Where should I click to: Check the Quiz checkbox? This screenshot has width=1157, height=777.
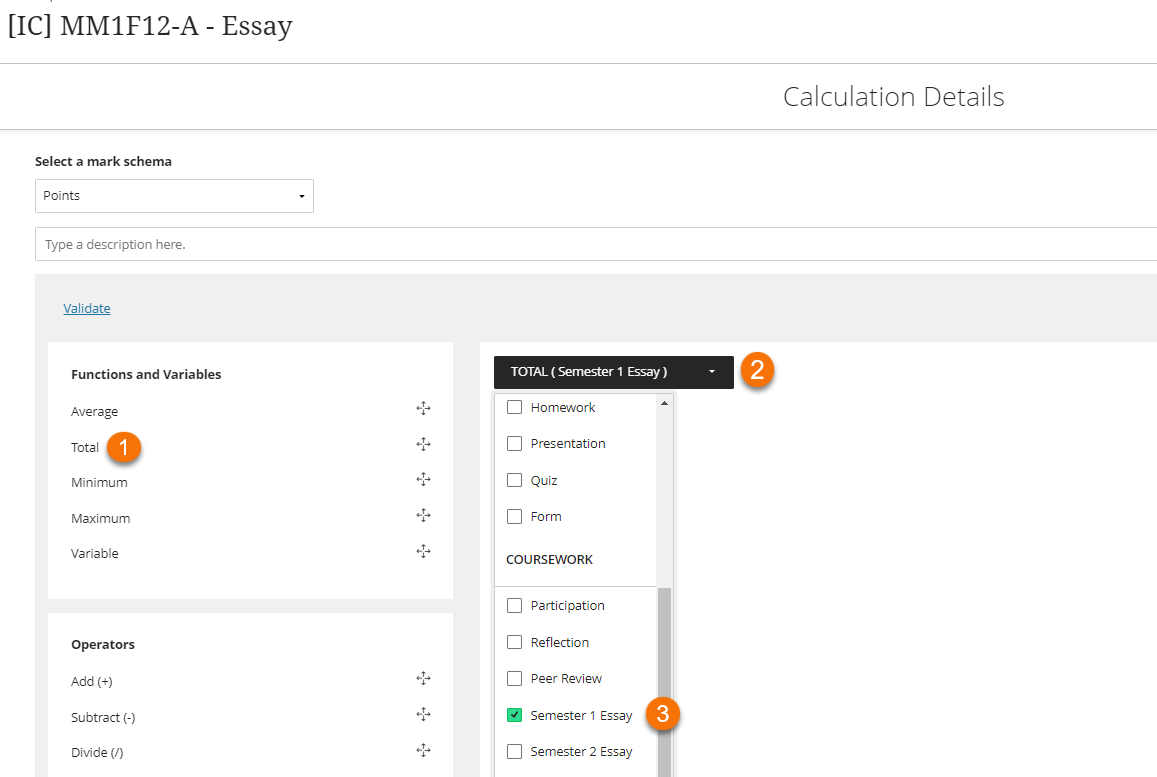click(515, 480)
